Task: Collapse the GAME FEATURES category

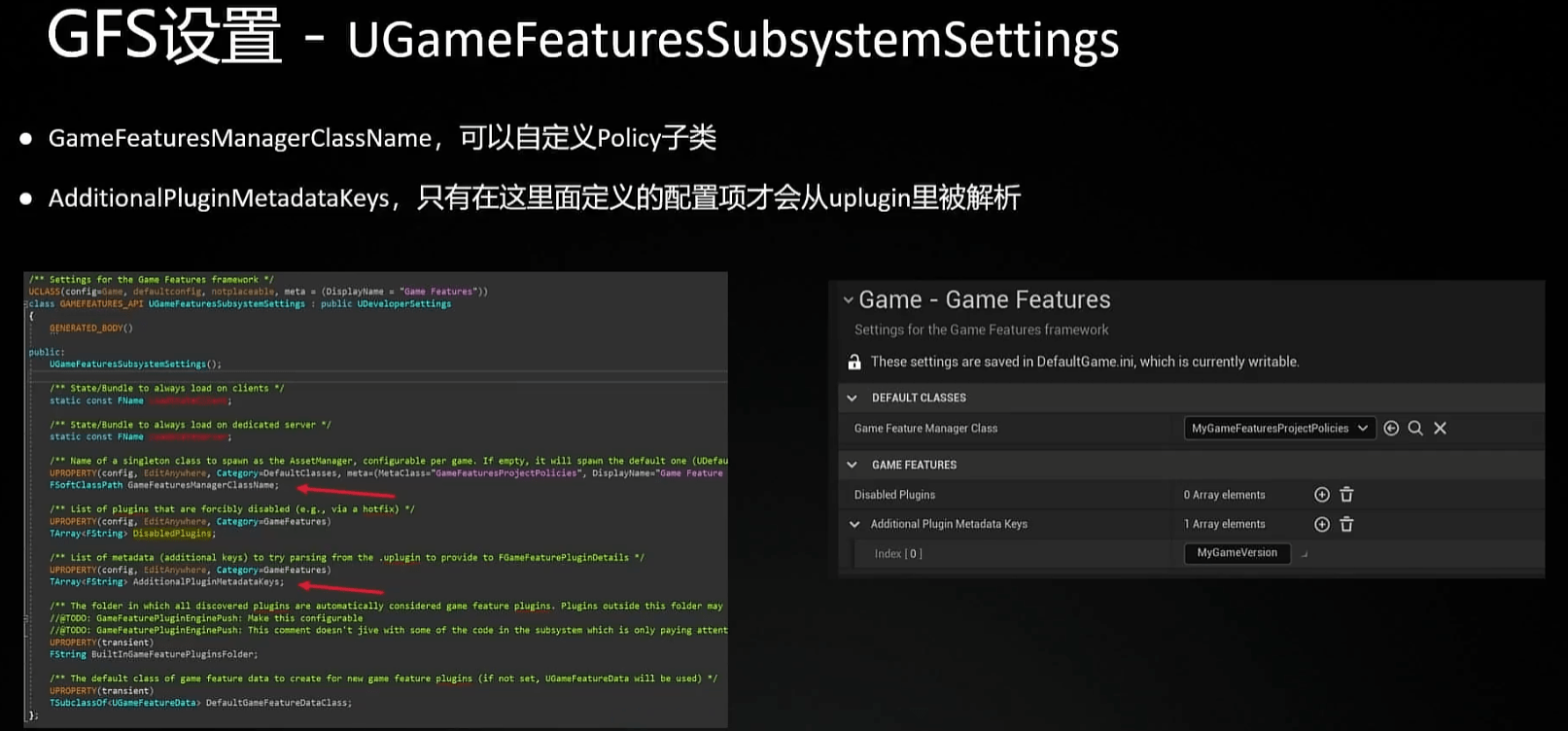Action: (853, 466)
